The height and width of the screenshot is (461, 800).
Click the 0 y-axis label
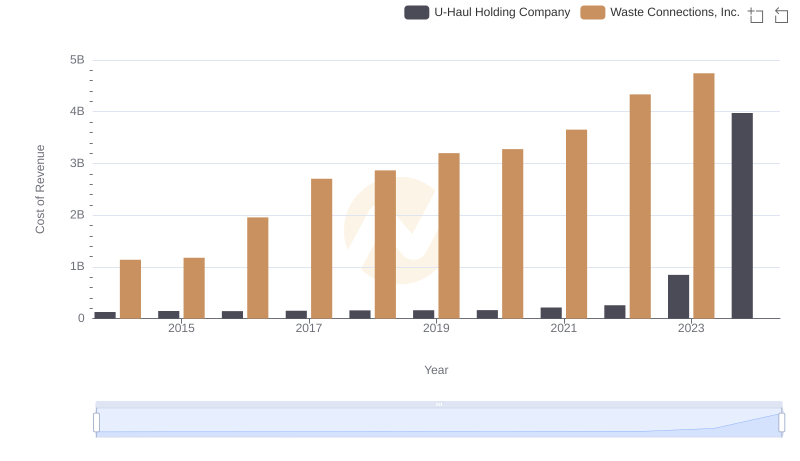click(81, 318)
